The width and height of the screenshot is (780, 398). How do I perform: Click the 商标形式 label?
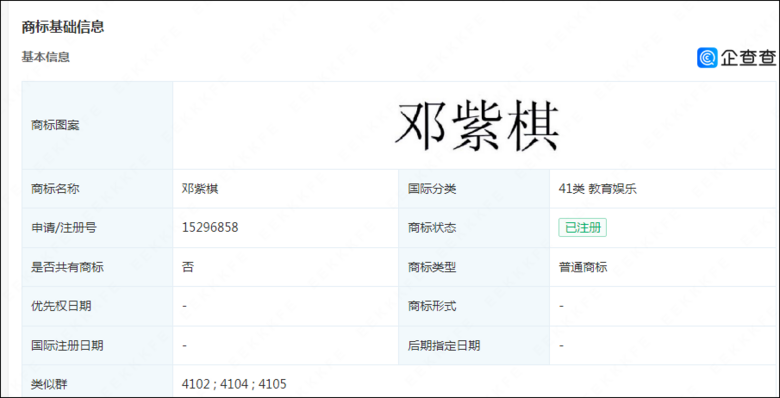[432, 306]
